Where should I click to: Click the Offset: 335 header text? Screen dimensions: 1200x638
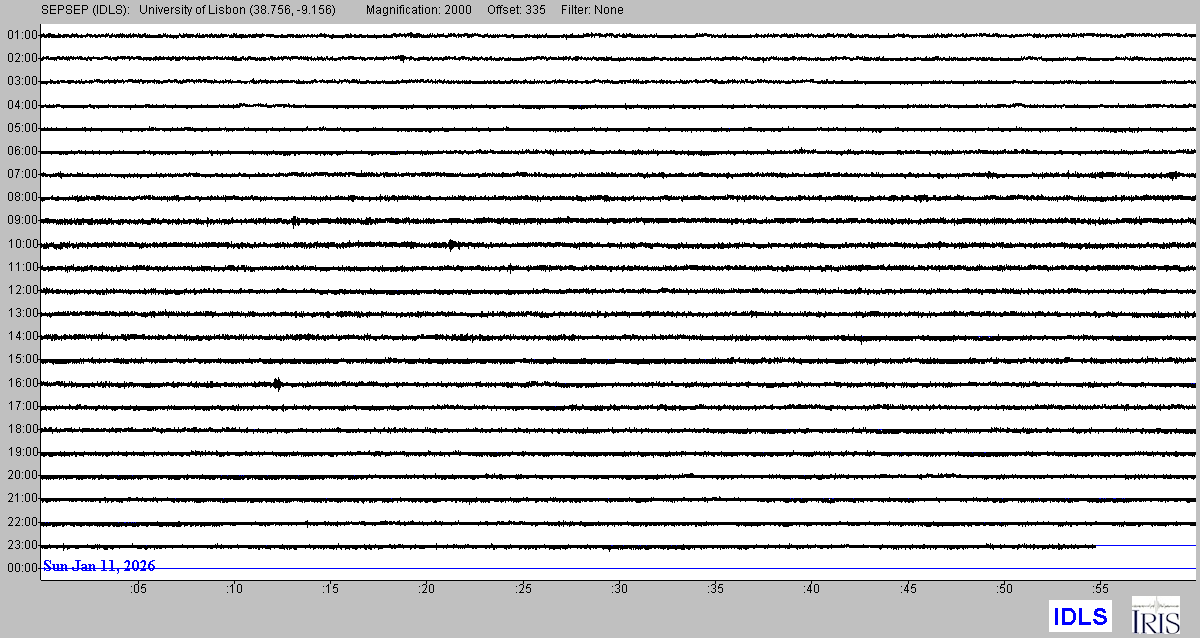[x=516, y=10]
